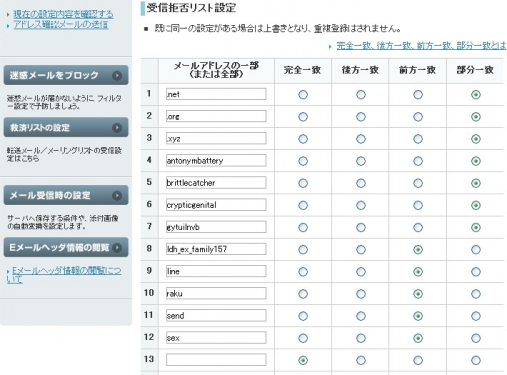This screenshot has height=375, width=507.
Task: Click the row 12 sex address field
Action: [x=216, y=337]
